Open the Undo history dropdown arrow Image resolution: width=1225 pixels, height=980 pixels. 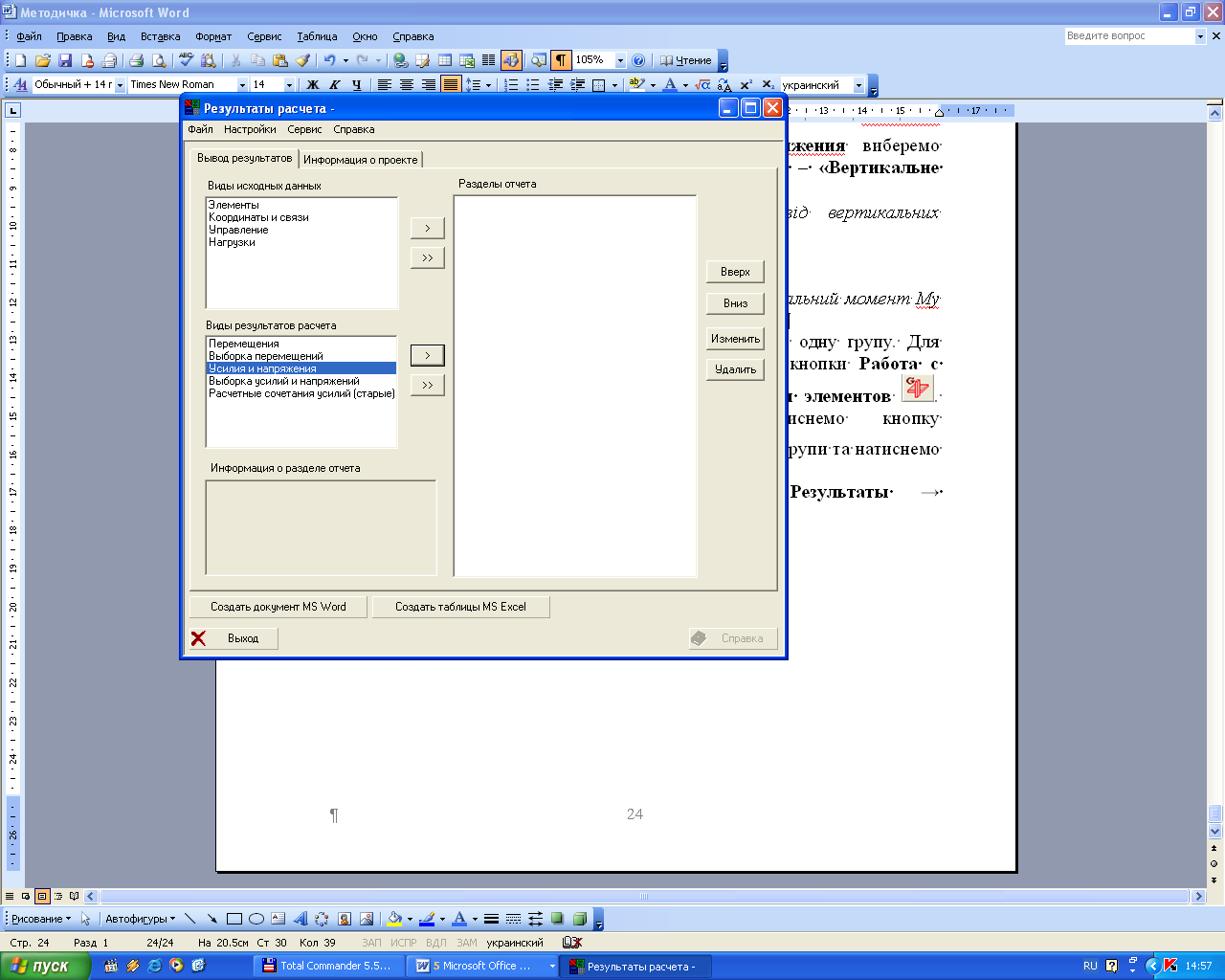click(345, 60)
